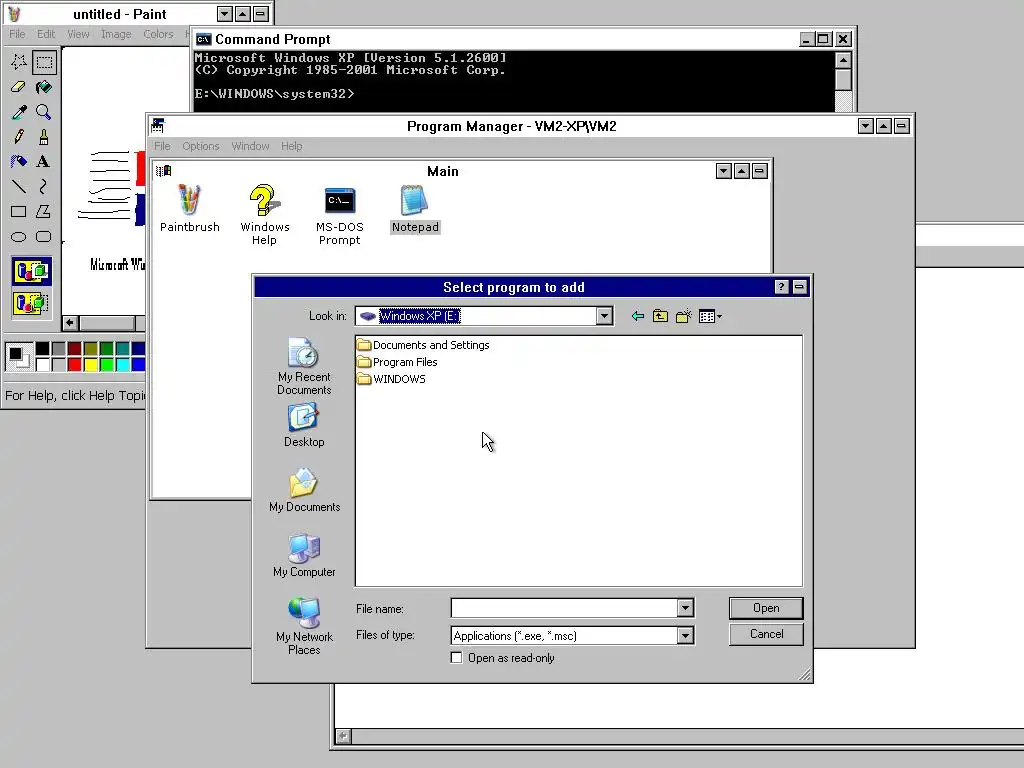The image size is (1024, 768).
Task: Choose the Fill With Color bucket tool
Action: [x=44, y=87]
